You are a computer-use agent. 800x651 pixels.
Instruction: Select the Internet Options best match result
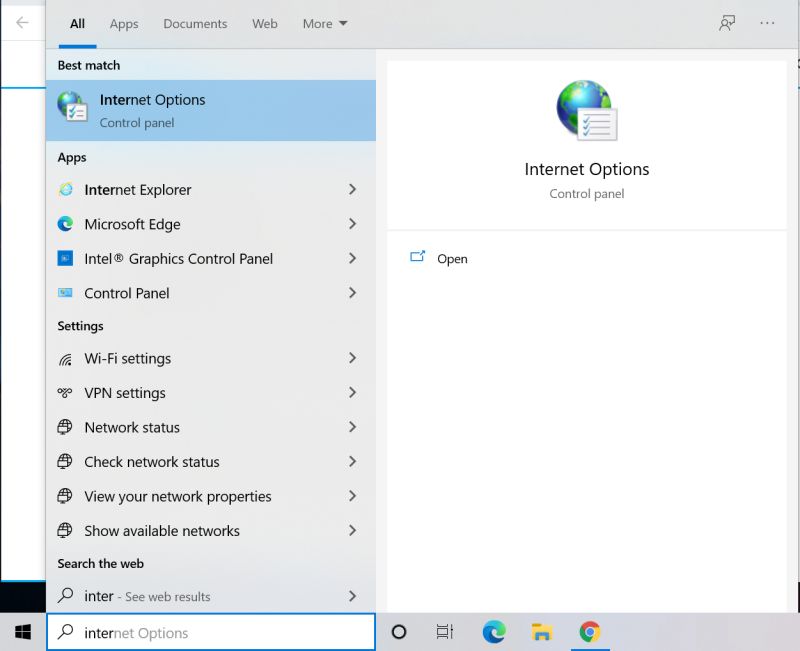[x=211, y=110]
